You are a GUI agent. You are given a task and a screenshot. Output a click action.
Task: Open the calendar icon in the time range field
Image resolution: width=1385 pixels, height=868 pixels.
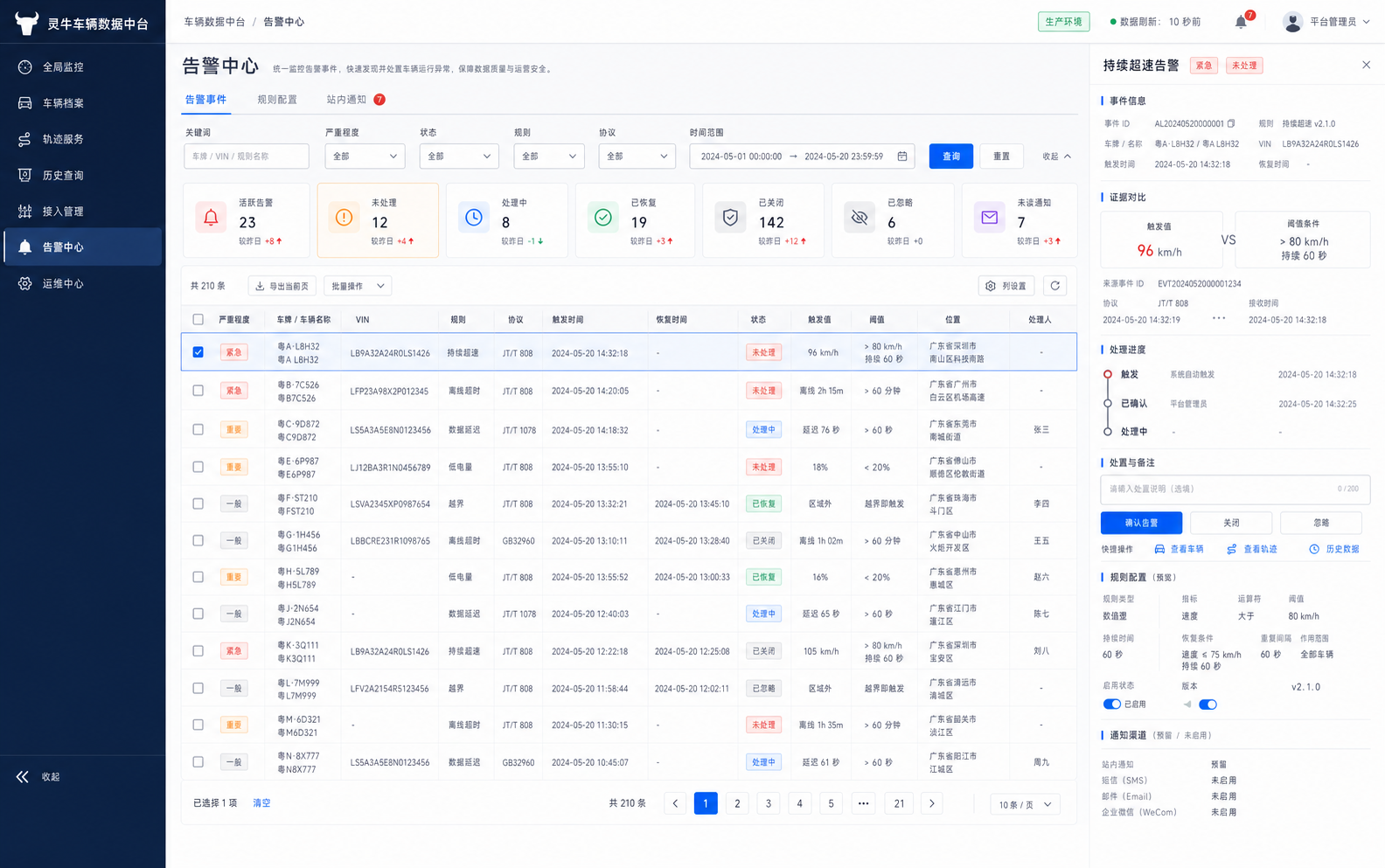click(902, 156)
